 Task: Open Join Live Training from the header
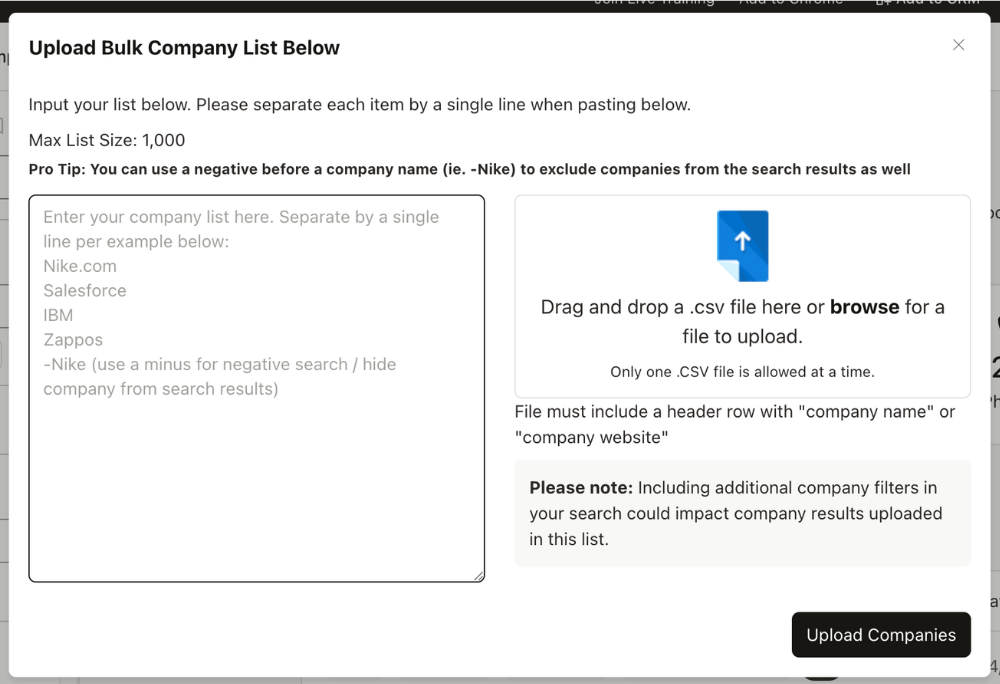[654, 3]
